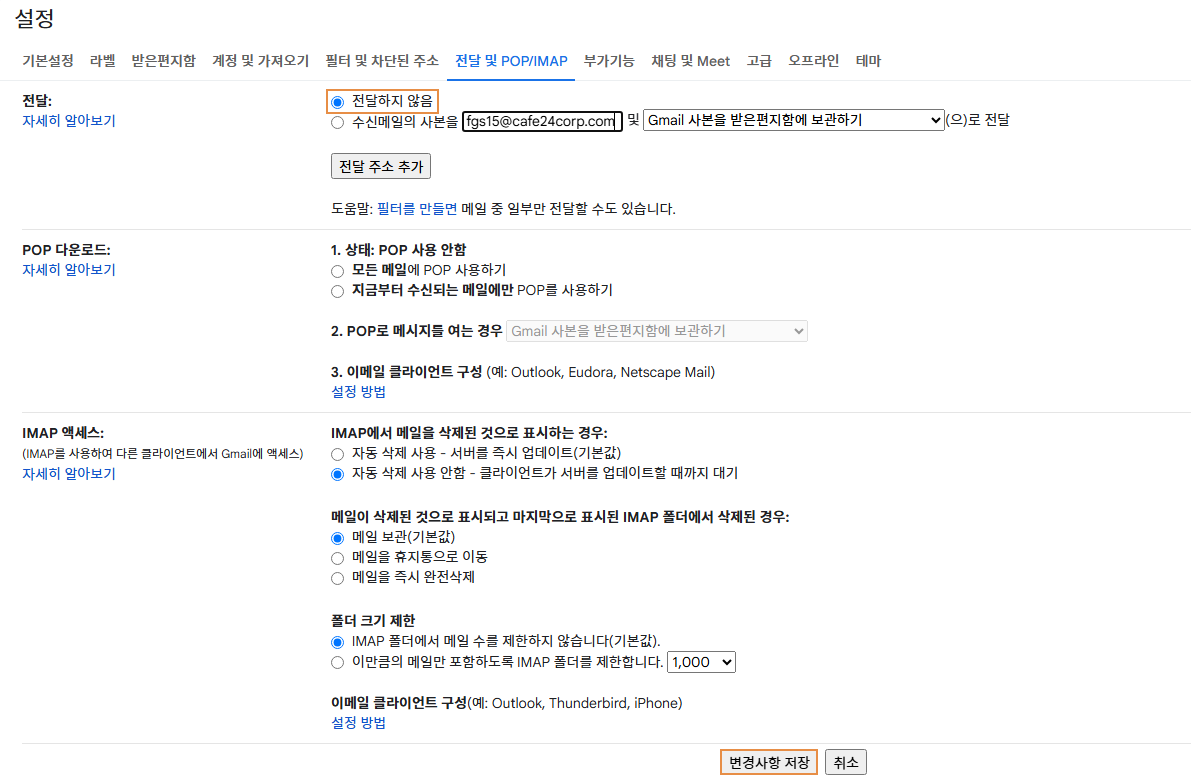Enable POP for "모든 메일" option

pyautogui.click(x=337, y=270)
